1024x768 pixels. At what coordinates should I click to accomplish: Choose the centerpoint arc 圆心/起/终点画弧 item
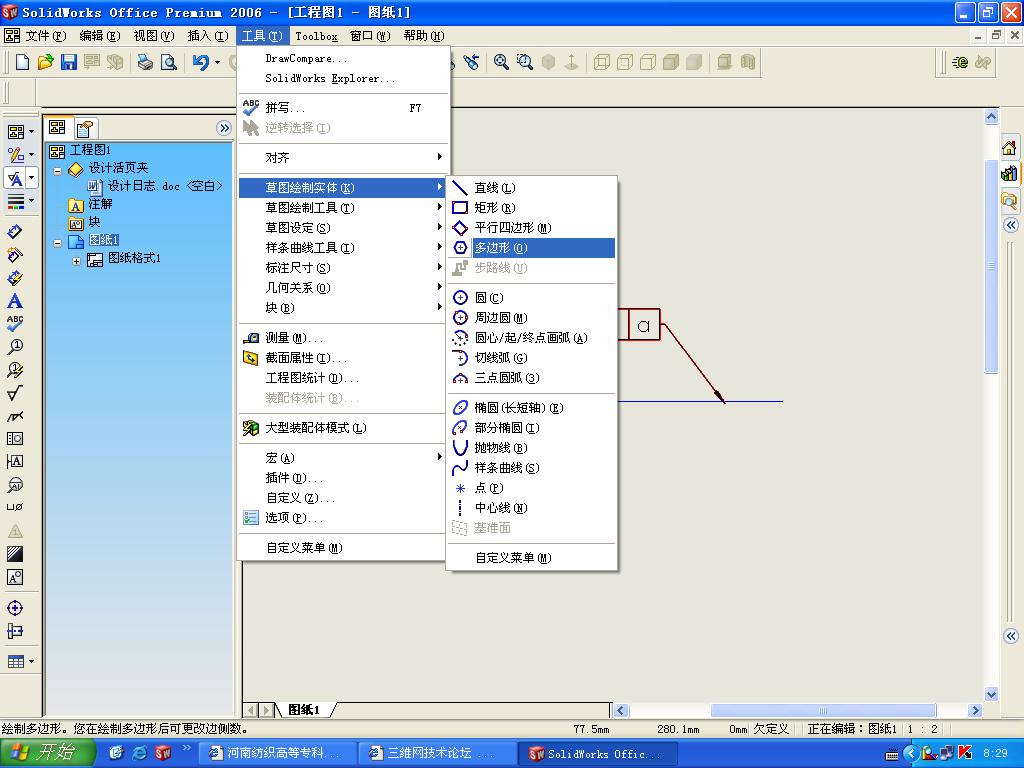tap(531, 338)
